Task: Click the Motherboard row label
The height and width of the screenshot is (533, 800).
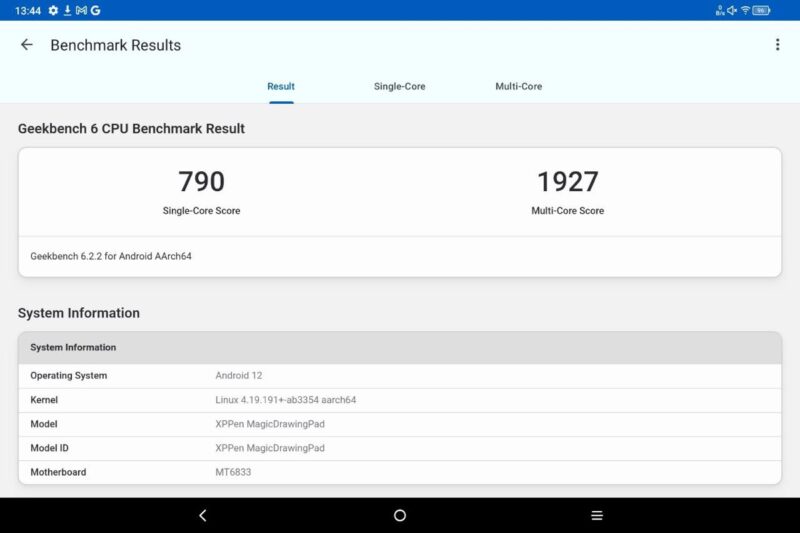Action: coord(58,472)
